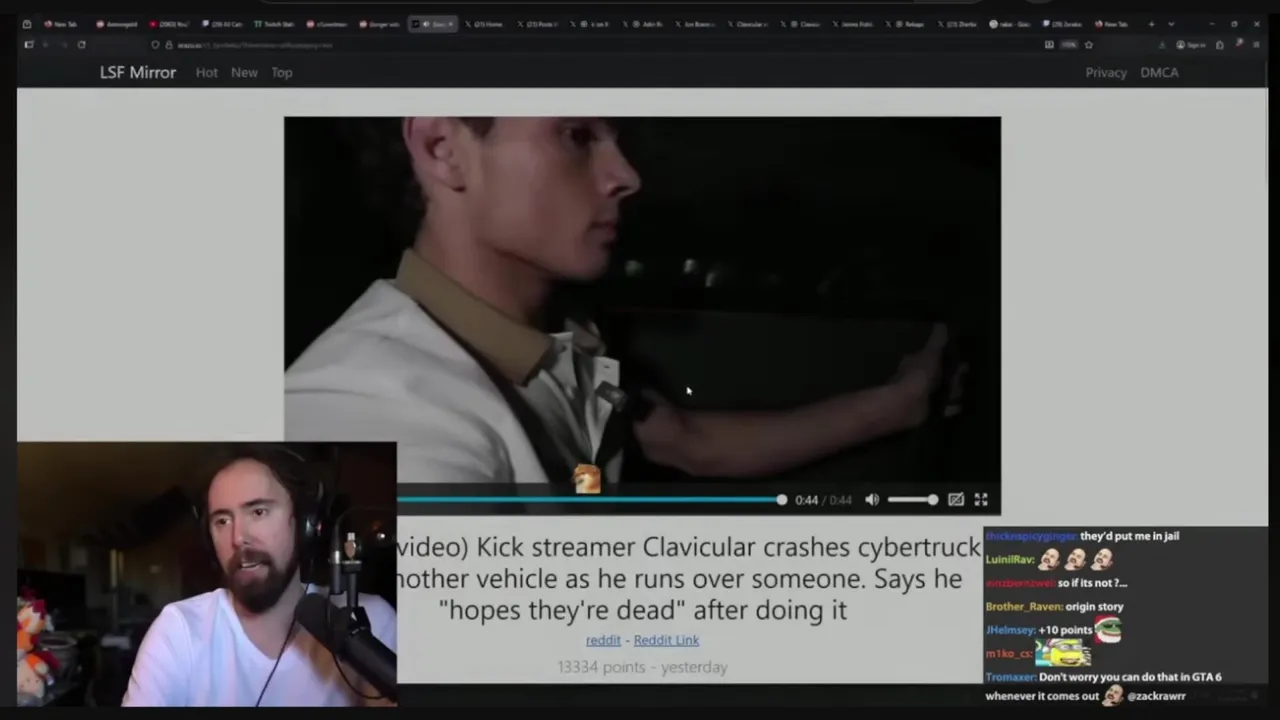Mute the video using the speaker icon

pos(872,499)
